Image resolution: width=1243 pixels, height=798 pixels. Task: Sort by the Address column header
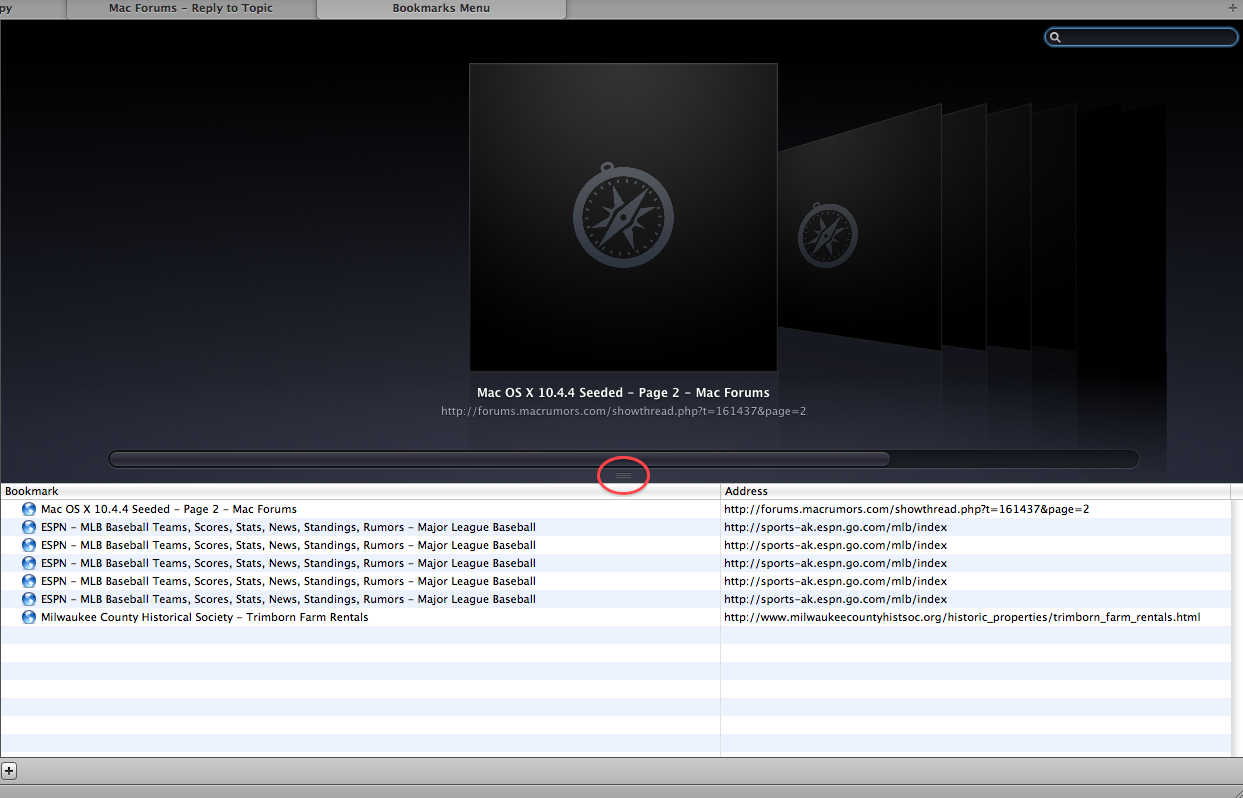[x=976, y=491]
